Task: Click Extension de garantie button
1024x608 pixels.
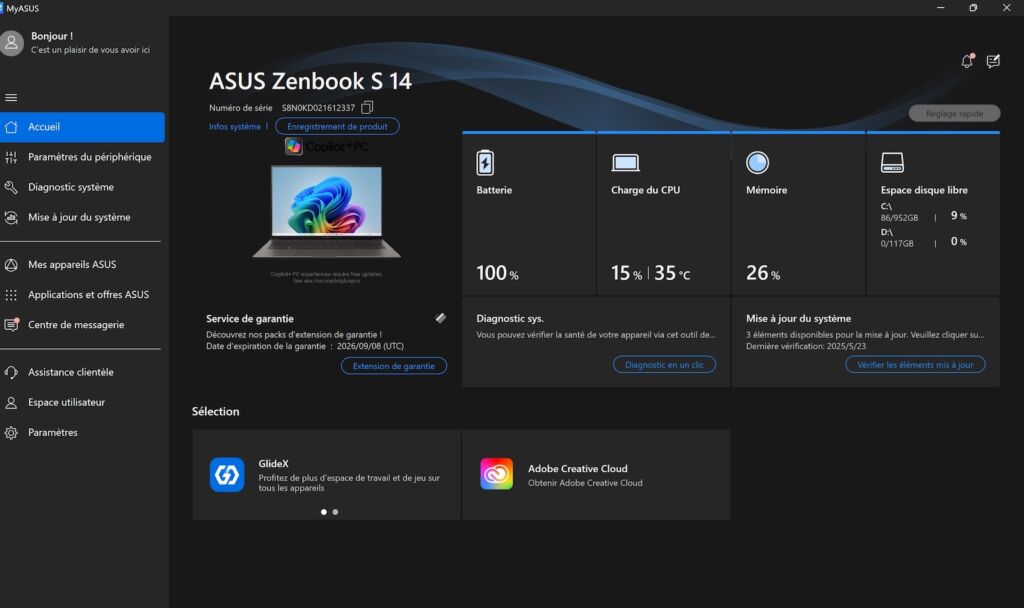Action: tap(393, 366)
